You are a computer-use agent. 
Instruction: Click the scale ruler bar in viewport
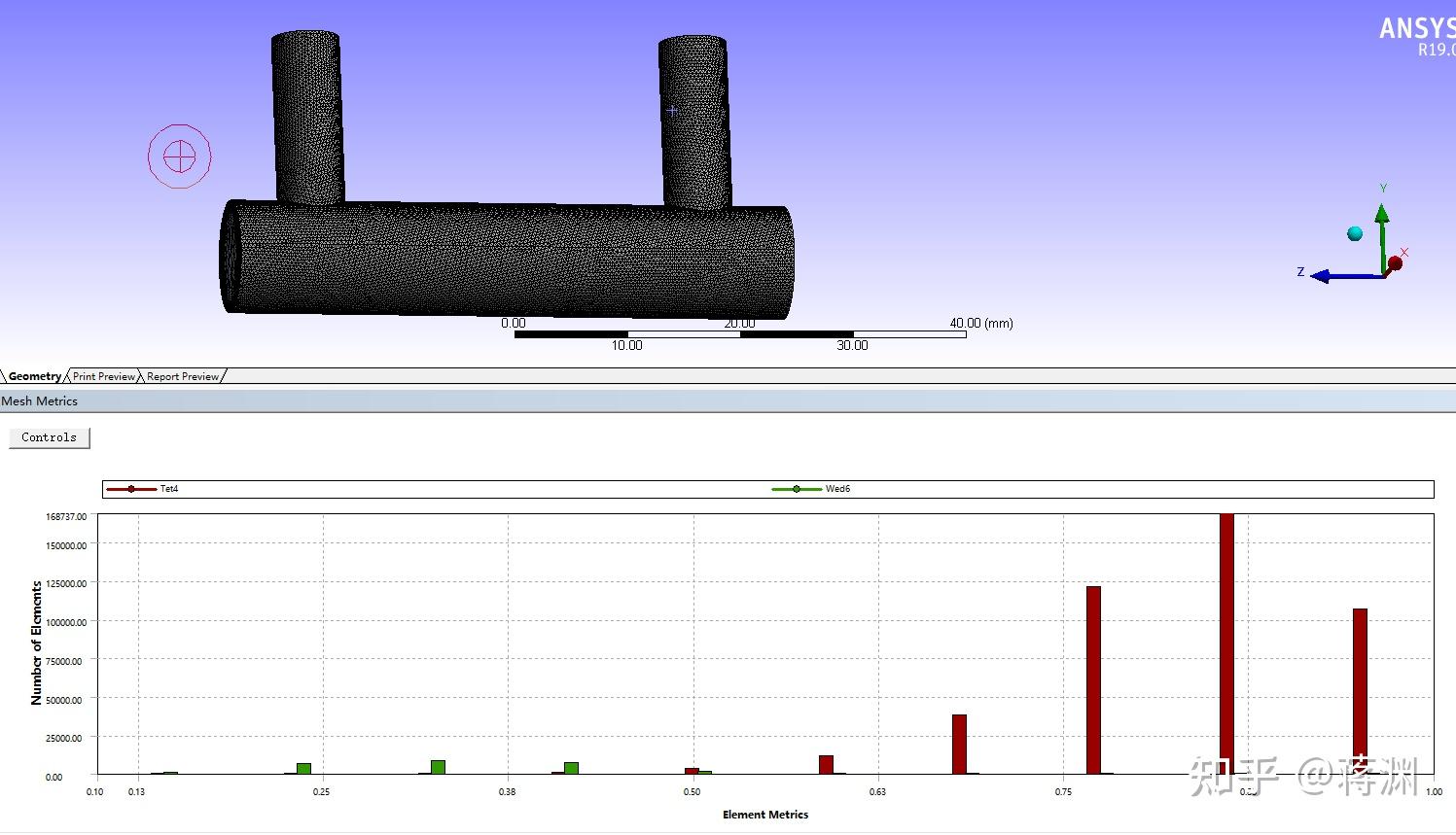pyautogui.click(x=739, y=333)
